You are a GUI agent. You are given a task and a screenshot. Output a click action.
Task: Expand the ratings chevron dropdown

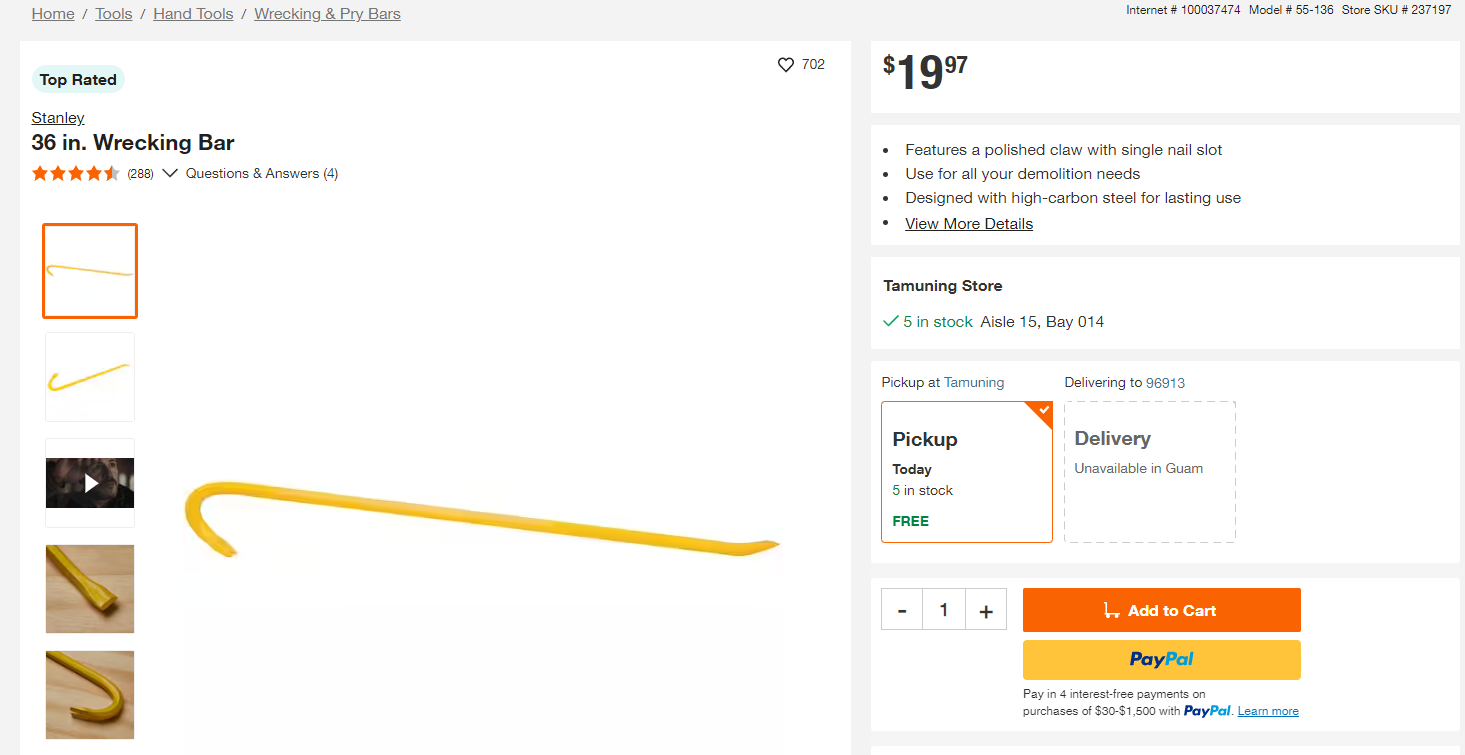[170, 173]
